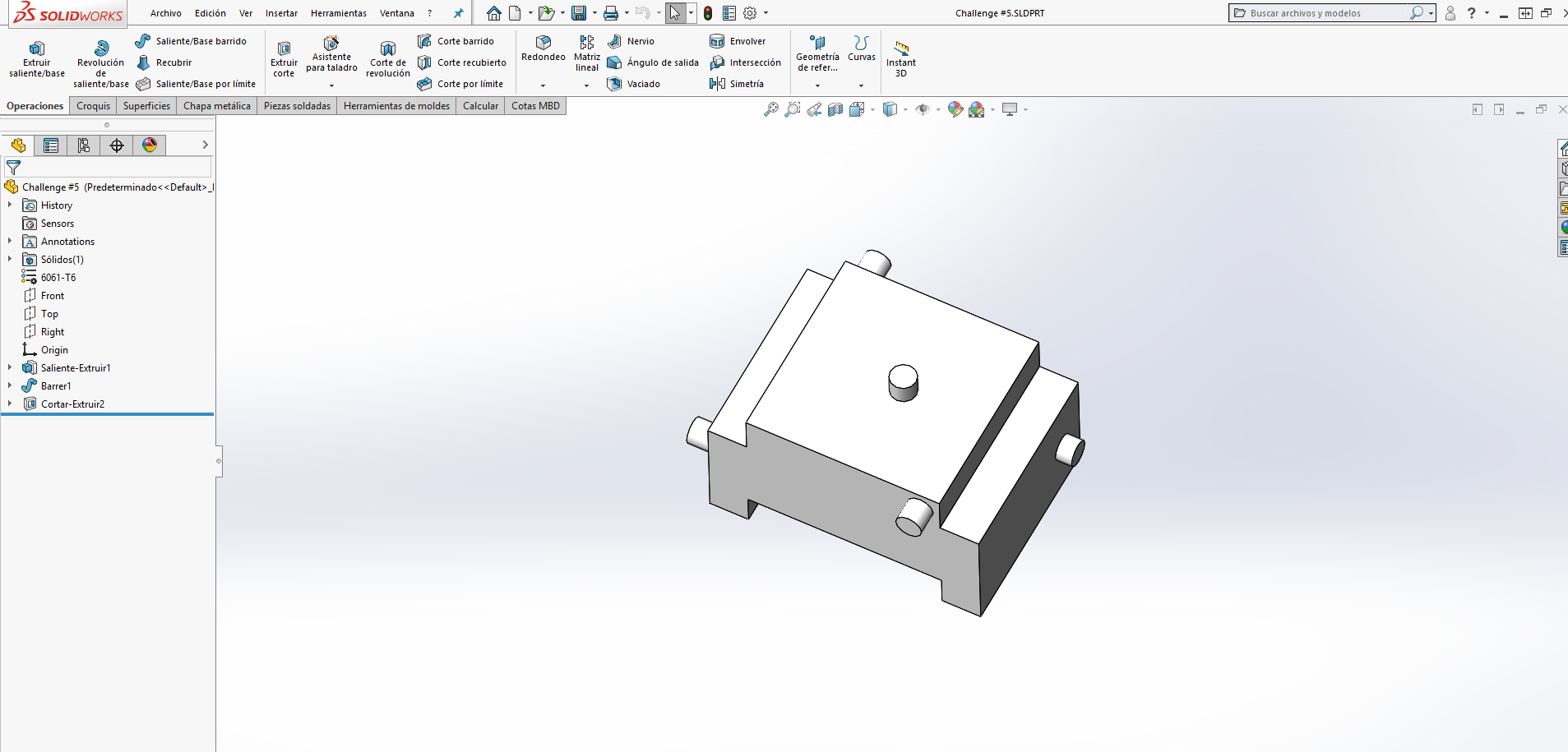Click the Edit Appearance color wheel icon
Screen dimensions: 1568x752
coord(955,109)
